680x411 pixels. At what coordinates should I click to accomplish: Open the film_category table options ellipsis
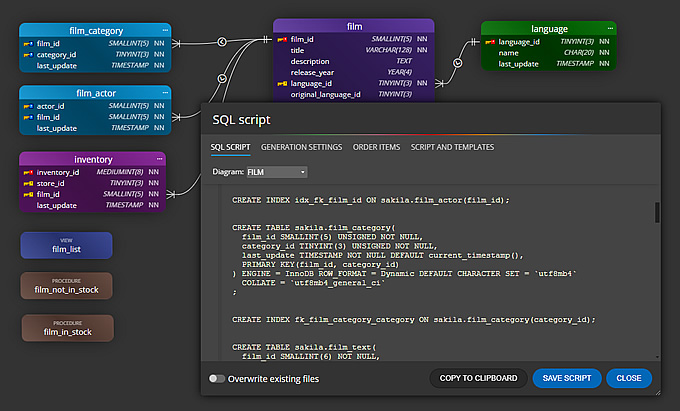coord(164,31)
